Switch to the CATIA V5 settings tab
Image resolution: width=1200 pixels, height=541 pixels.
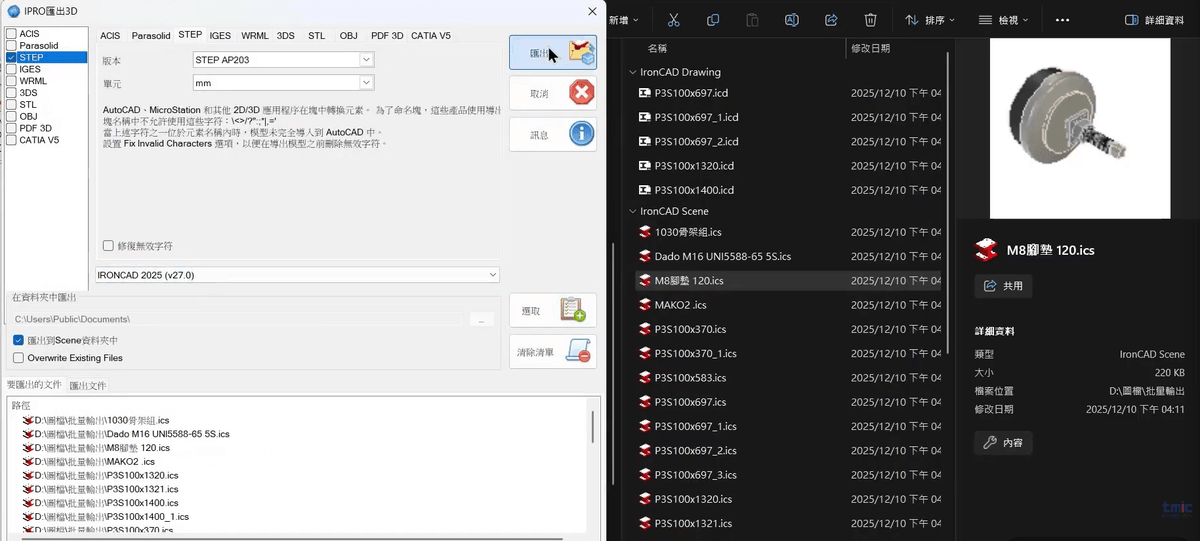(x=431, y=35)
